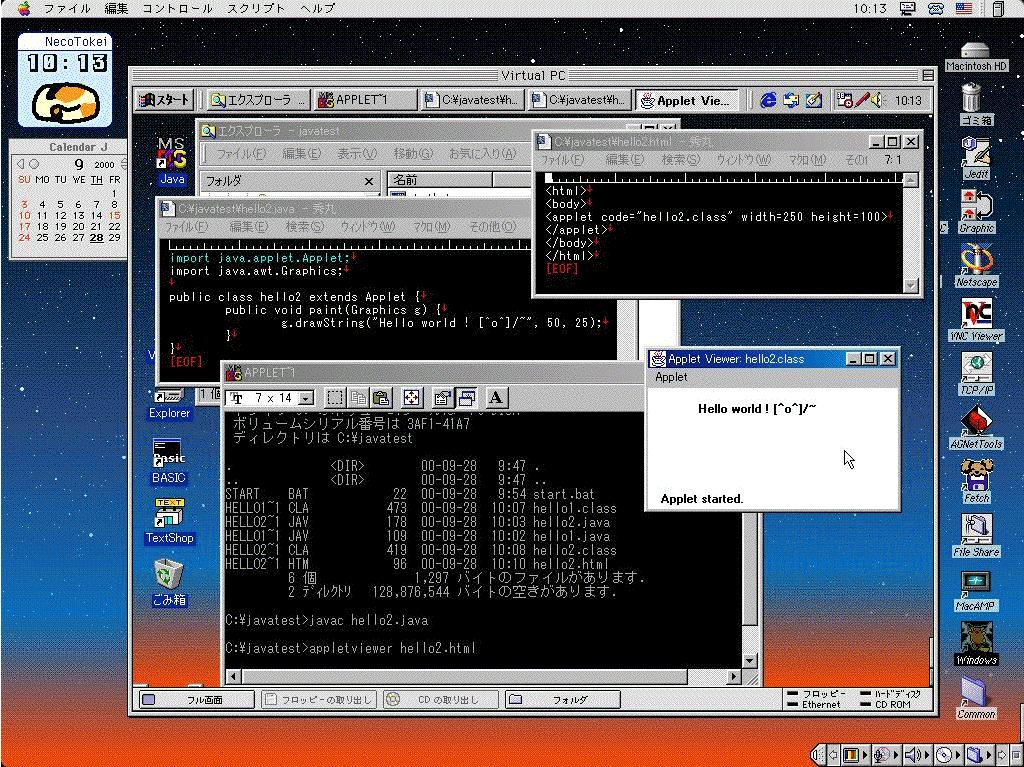1024x767 pixels.
Task: Click the previous month arrow in Calendar J
Action: [x=20, y=164]
